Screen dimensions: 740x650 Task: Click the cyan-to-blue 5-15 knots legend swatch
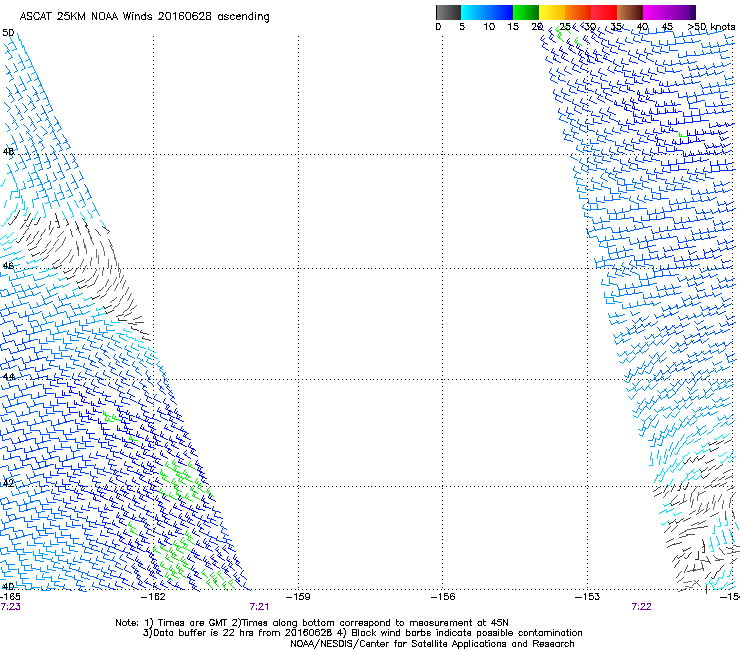(487, 12)
